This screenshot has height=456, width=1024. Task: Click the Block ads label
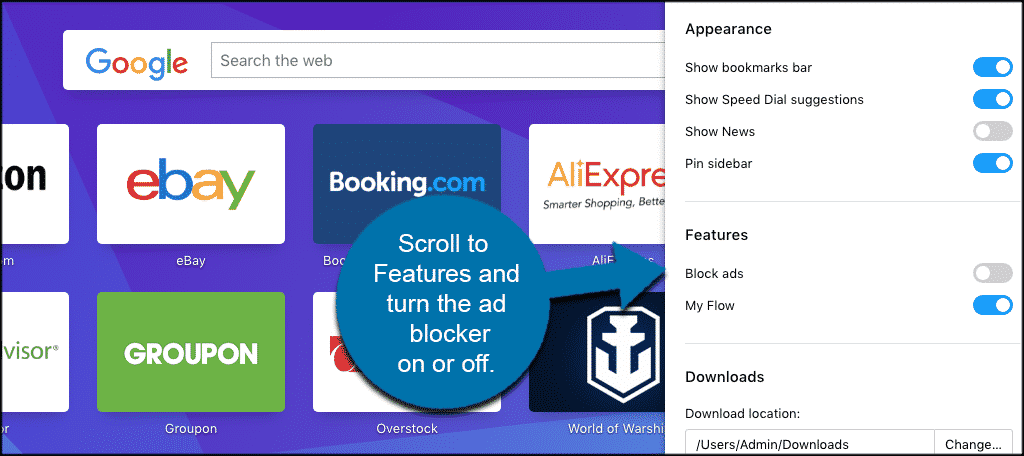point(714,274)
